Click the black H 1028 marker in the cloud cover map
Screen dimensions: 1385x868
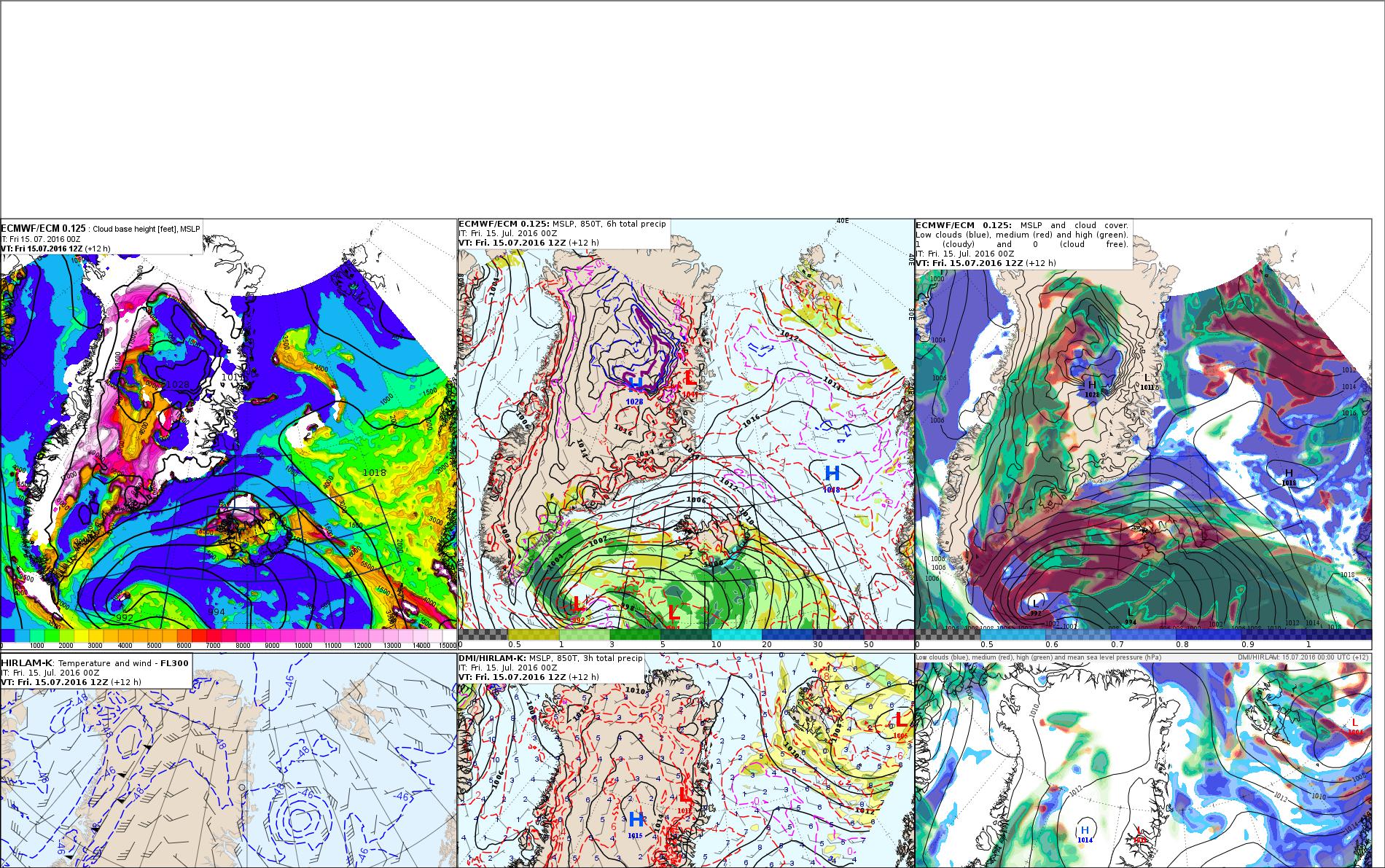pos(1092,388)
